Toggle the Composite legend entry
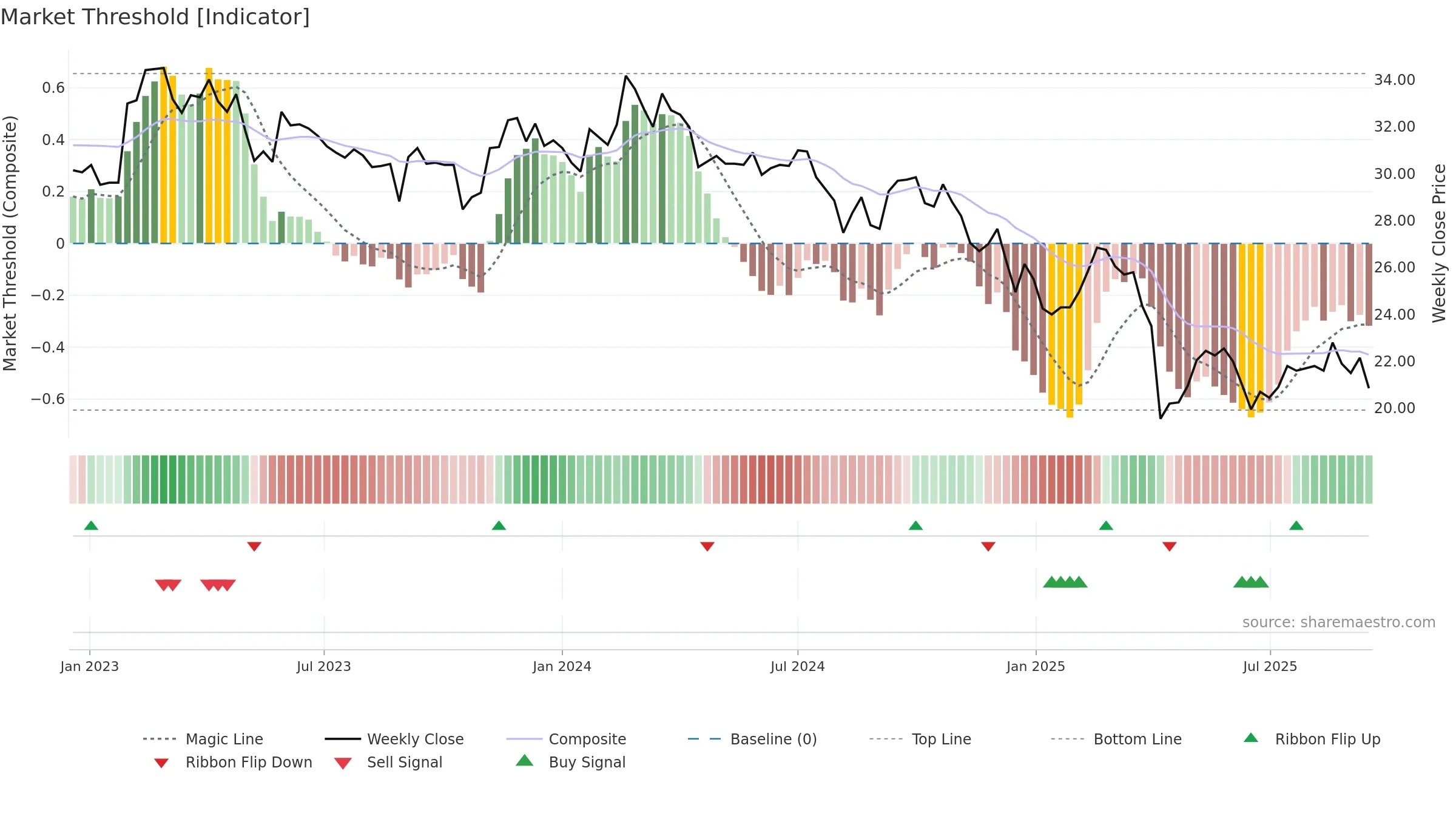The image size is (1456, 819). (x=566, y=739)
